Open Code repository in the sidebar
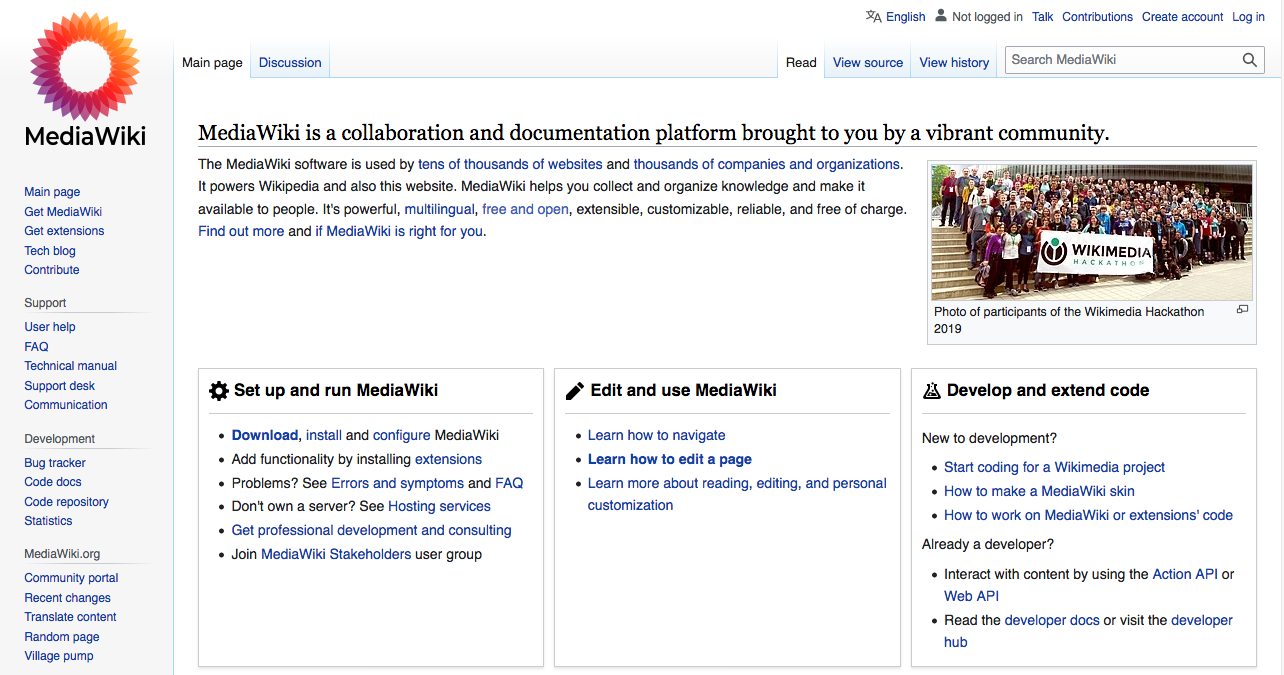The image size is (1284, 675). coord(67,502)
